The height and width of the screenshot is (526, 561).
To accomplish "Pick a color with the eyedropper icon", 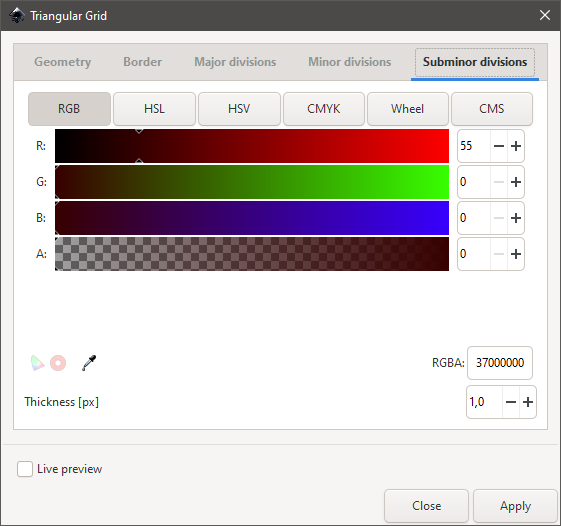I will (x=89, y=363).
